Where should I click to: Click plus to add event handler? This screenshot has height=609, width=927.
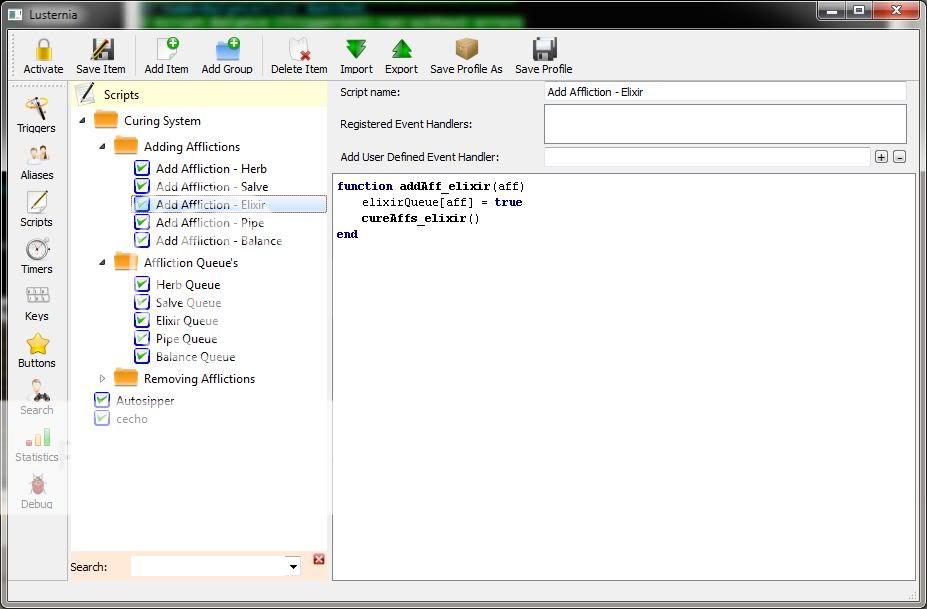[881, 157]
